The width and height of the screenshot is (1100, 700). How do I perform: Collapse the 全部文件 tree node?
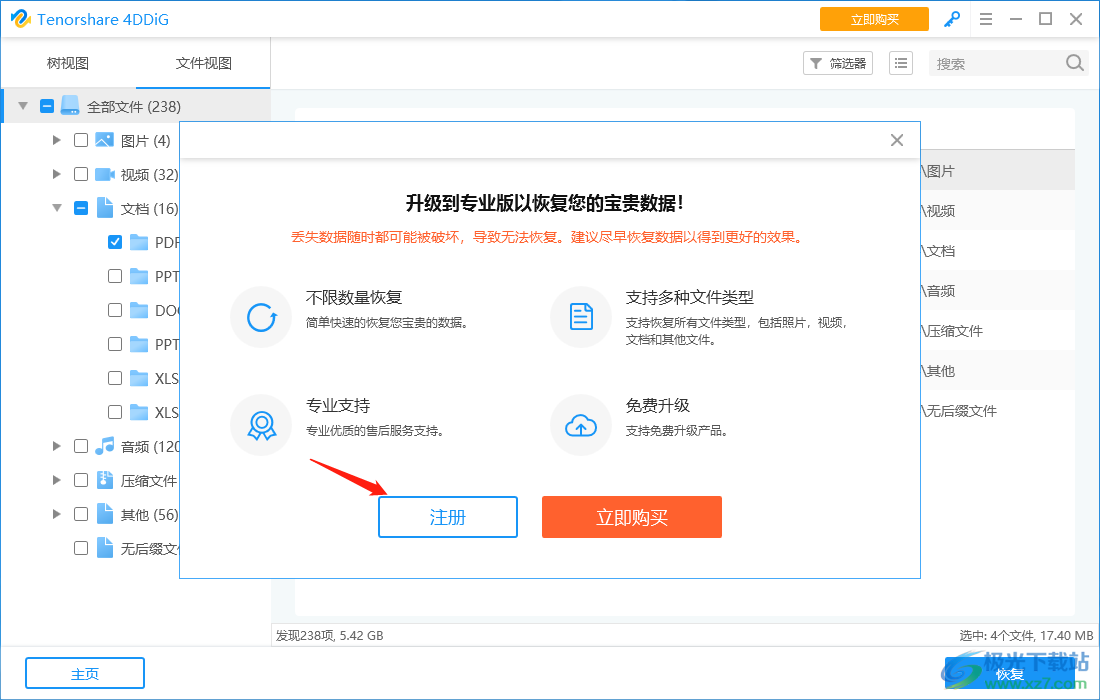23,106
